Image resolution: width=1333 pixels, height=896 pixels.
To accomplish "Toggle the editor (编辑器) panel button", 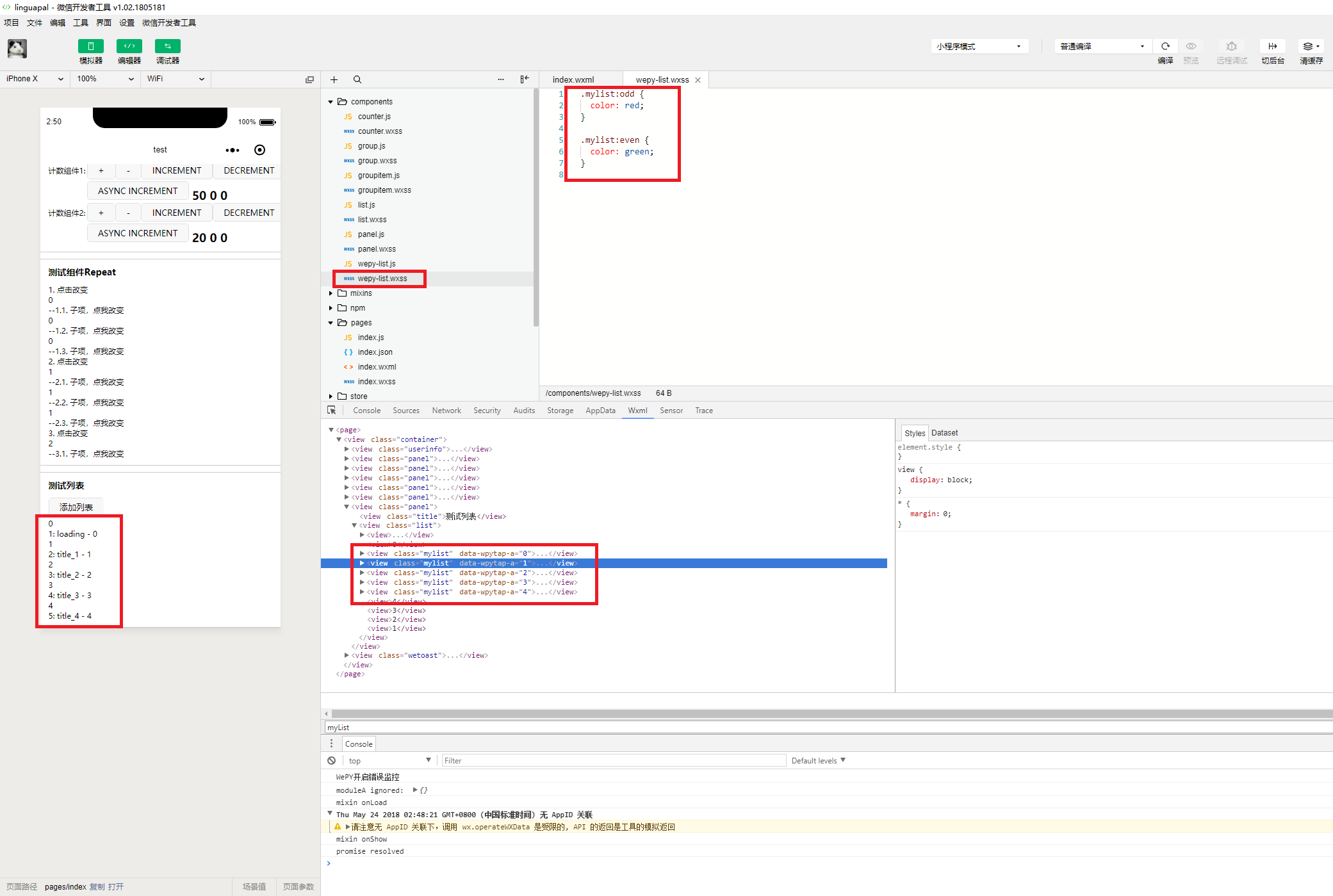I will point(129,46).
